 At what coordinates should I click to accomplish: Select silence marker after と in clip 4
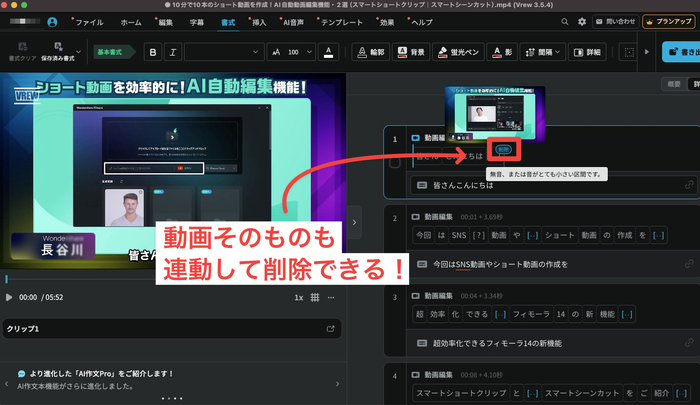point(532,393)
